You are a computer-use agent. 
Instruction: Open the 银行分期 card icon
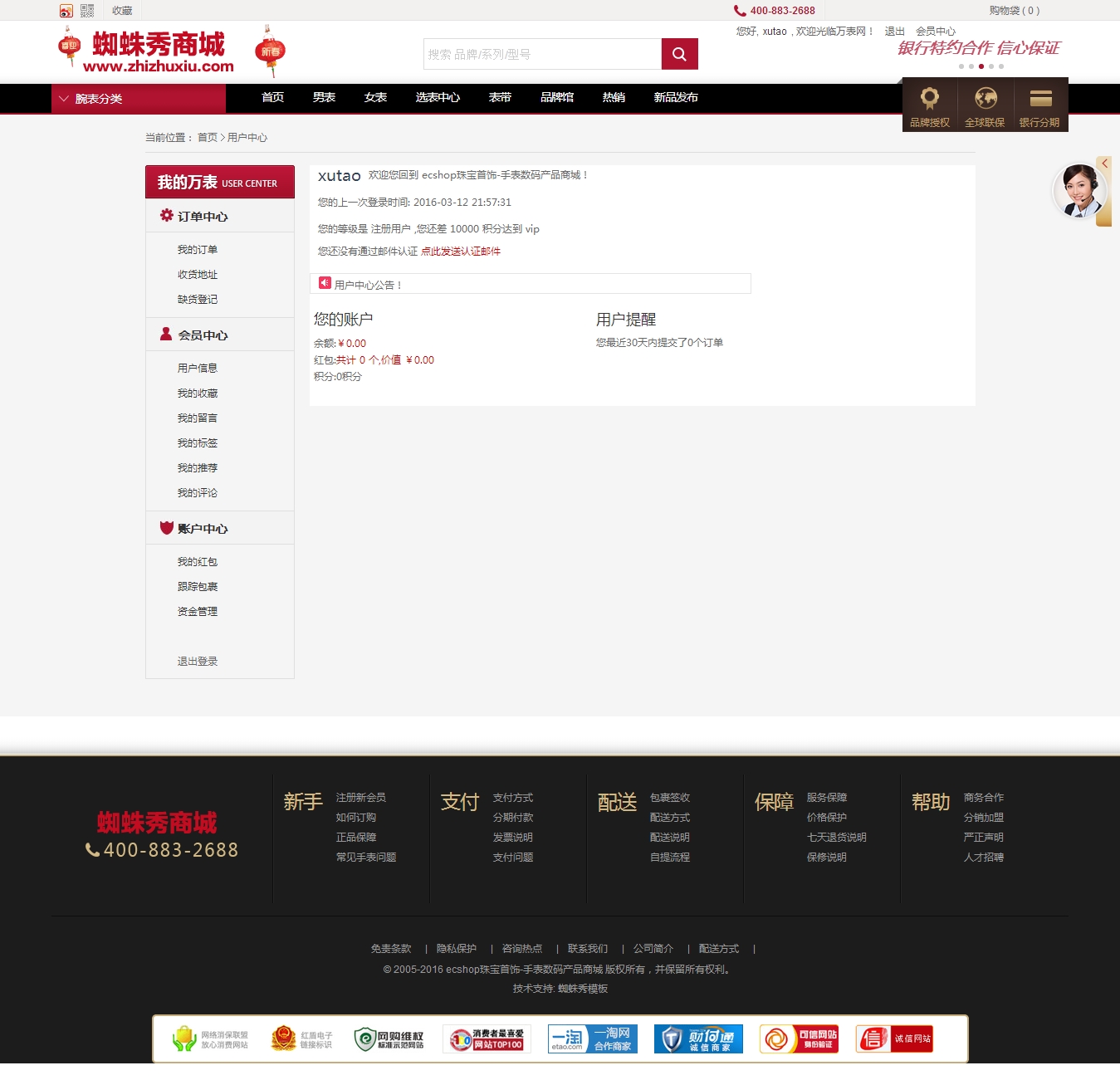[x=1040, y=100]
